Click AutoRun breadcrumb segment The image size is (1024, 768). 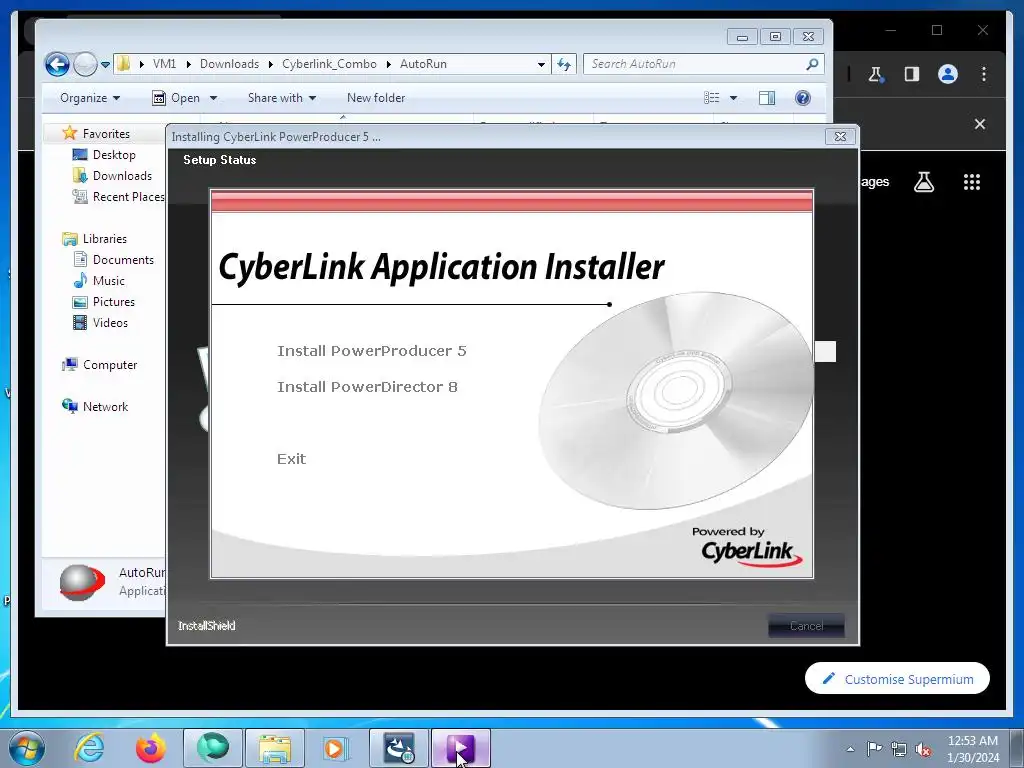[x=423, y=64]
